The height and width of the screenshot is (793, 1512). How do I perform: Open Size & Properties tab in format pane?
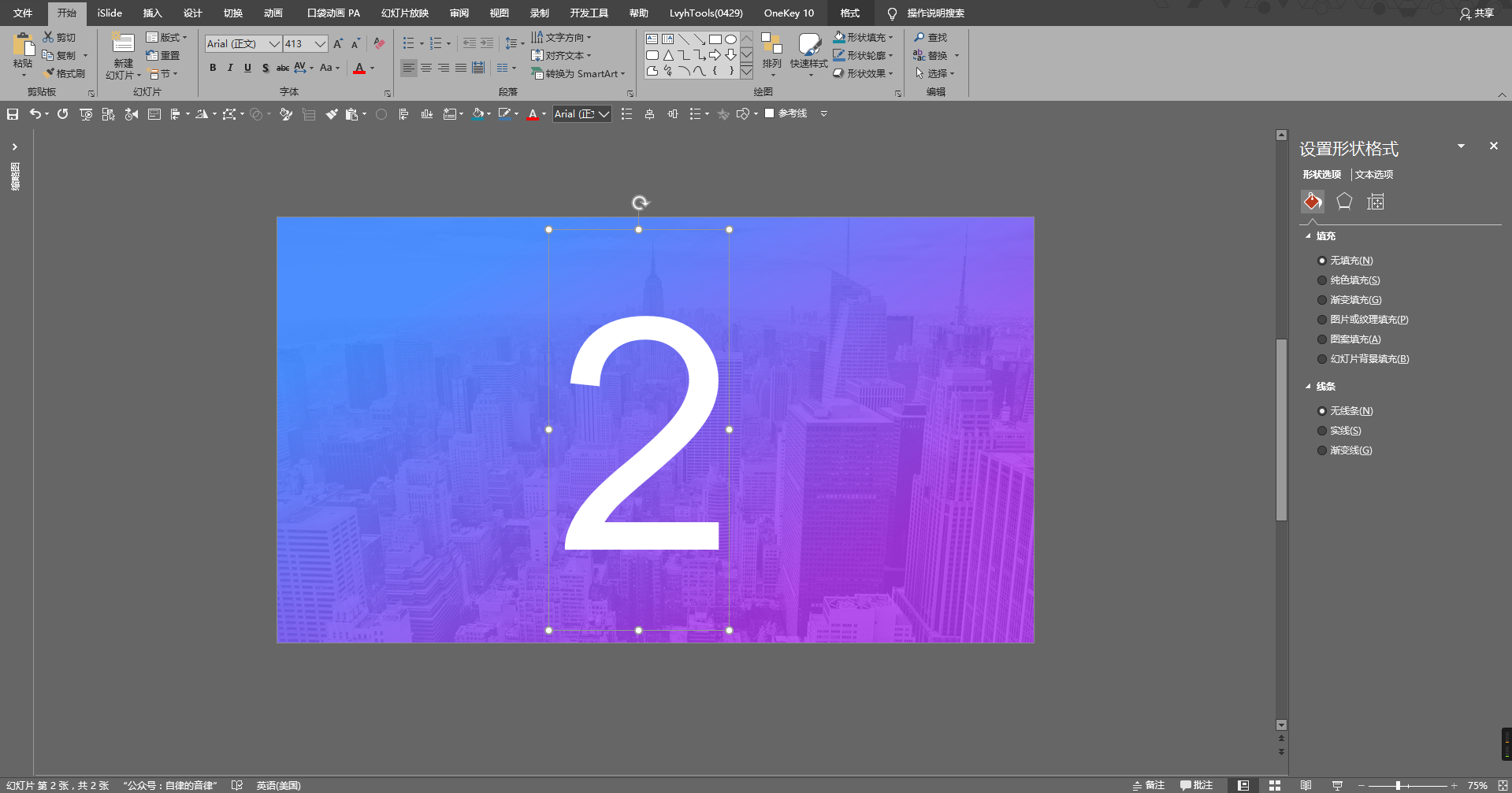click(1376, 202)
